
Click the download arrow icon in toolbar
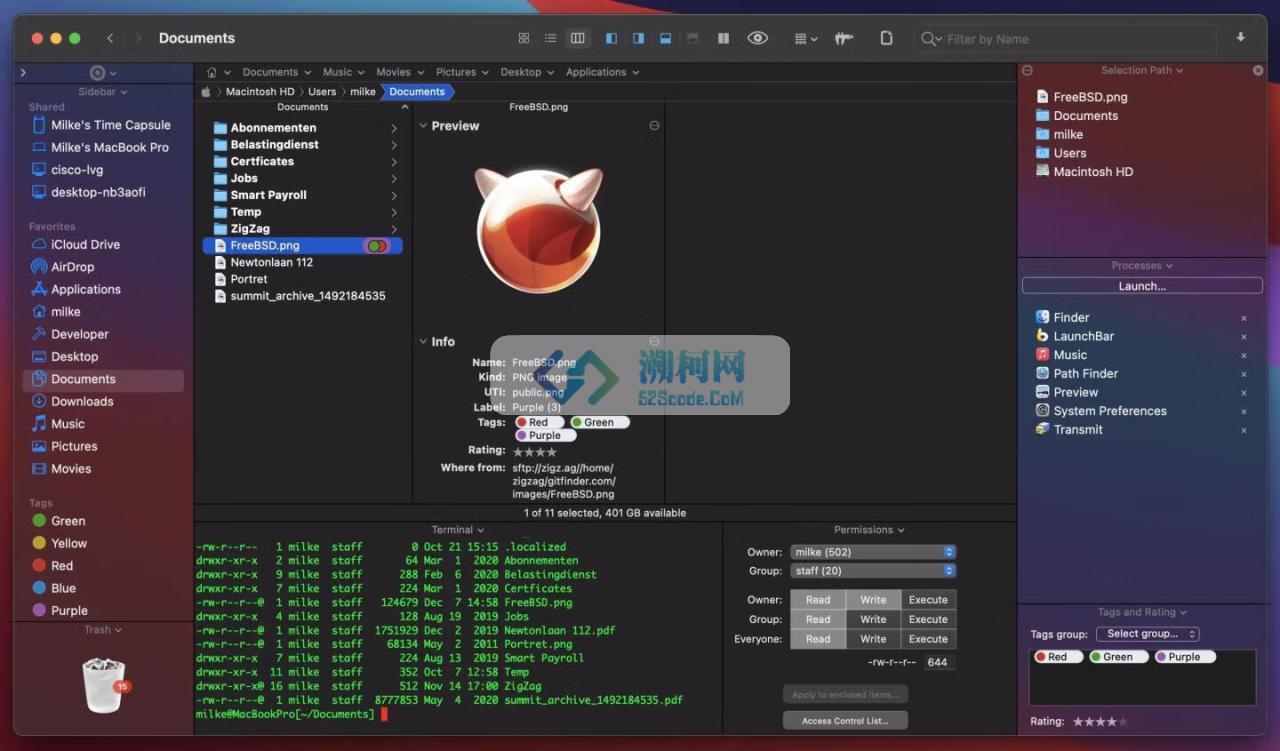click(x=1241, y=38)
